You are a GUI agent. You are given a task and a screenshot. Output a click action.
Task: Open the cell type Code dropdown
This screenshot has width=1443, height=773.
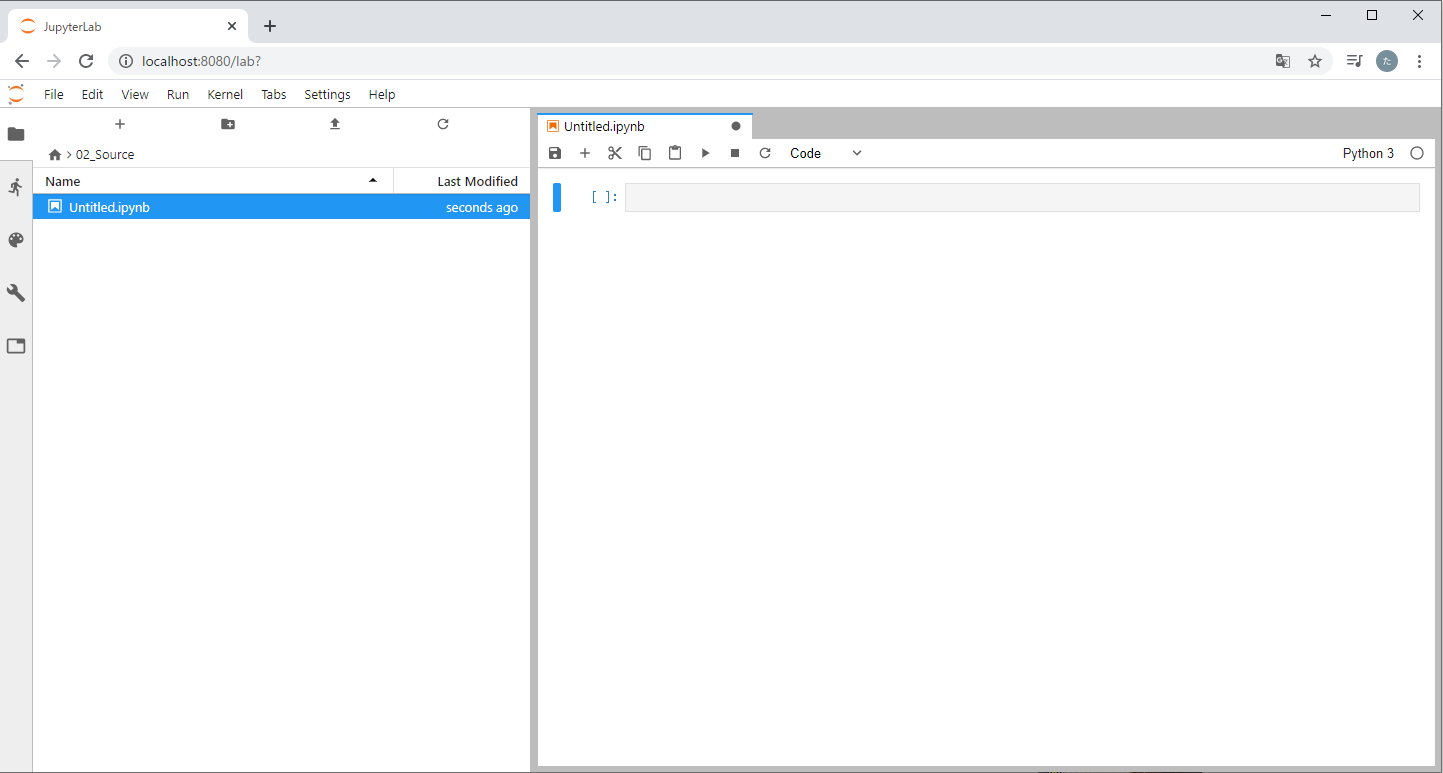pyautogui.click(x=825, y=153)
